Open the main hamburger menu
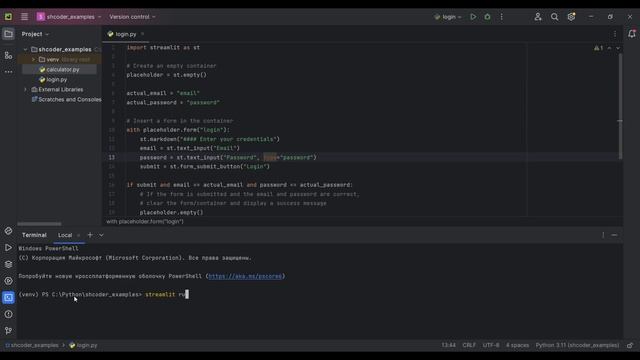 click(24, 17)
